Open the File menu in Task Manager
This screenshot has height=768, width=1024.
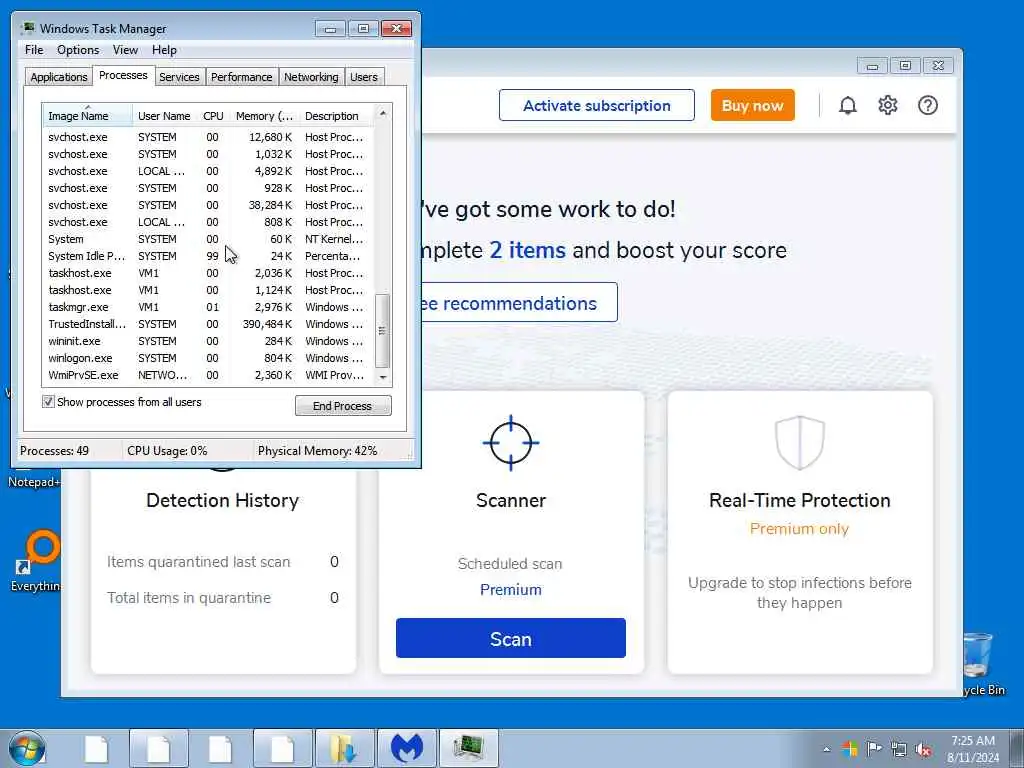click(x=34, y=50)
